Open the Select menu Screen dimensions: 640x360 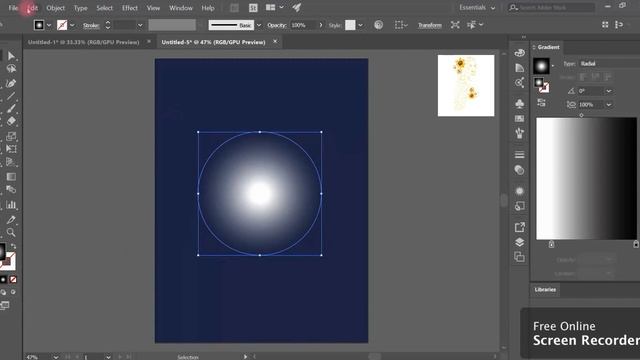(104, 8)
